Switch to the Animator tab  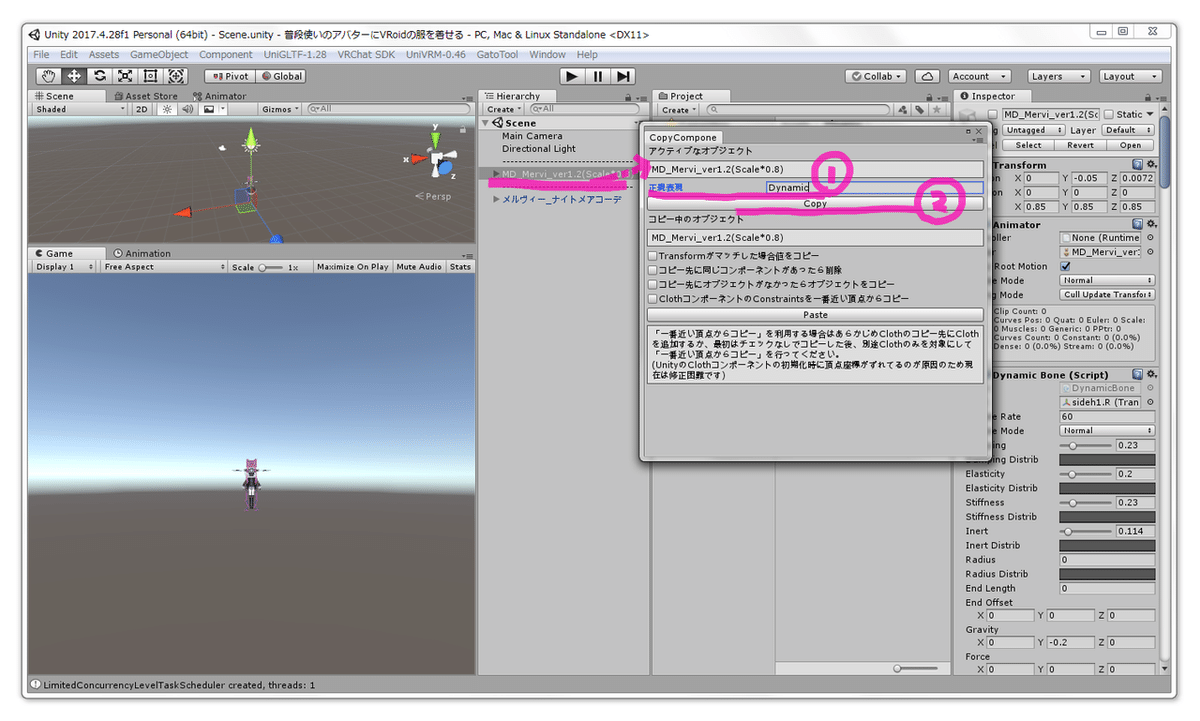point(219,96)
